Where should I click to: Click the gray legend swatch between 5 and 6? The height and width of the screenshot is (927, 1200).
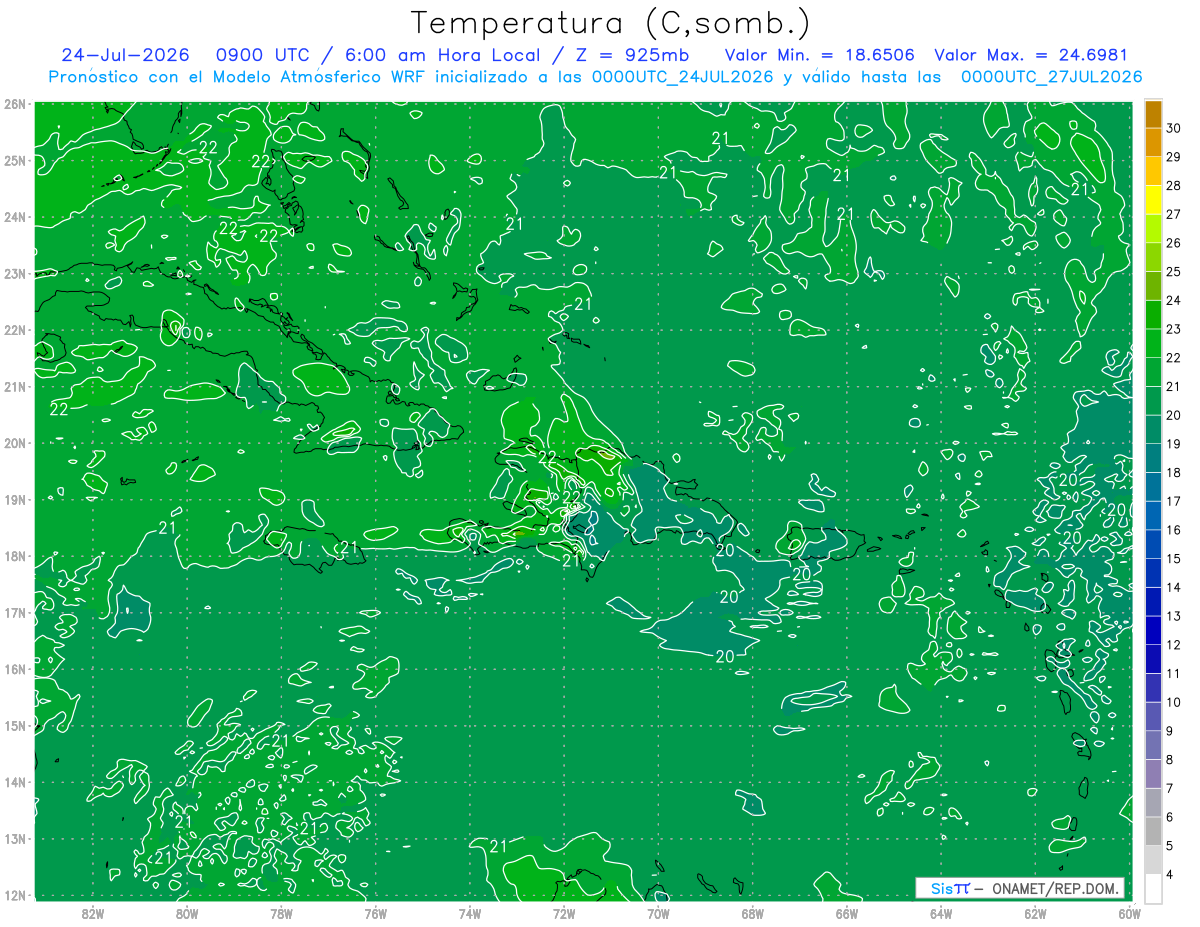[x=1153, y=832]
